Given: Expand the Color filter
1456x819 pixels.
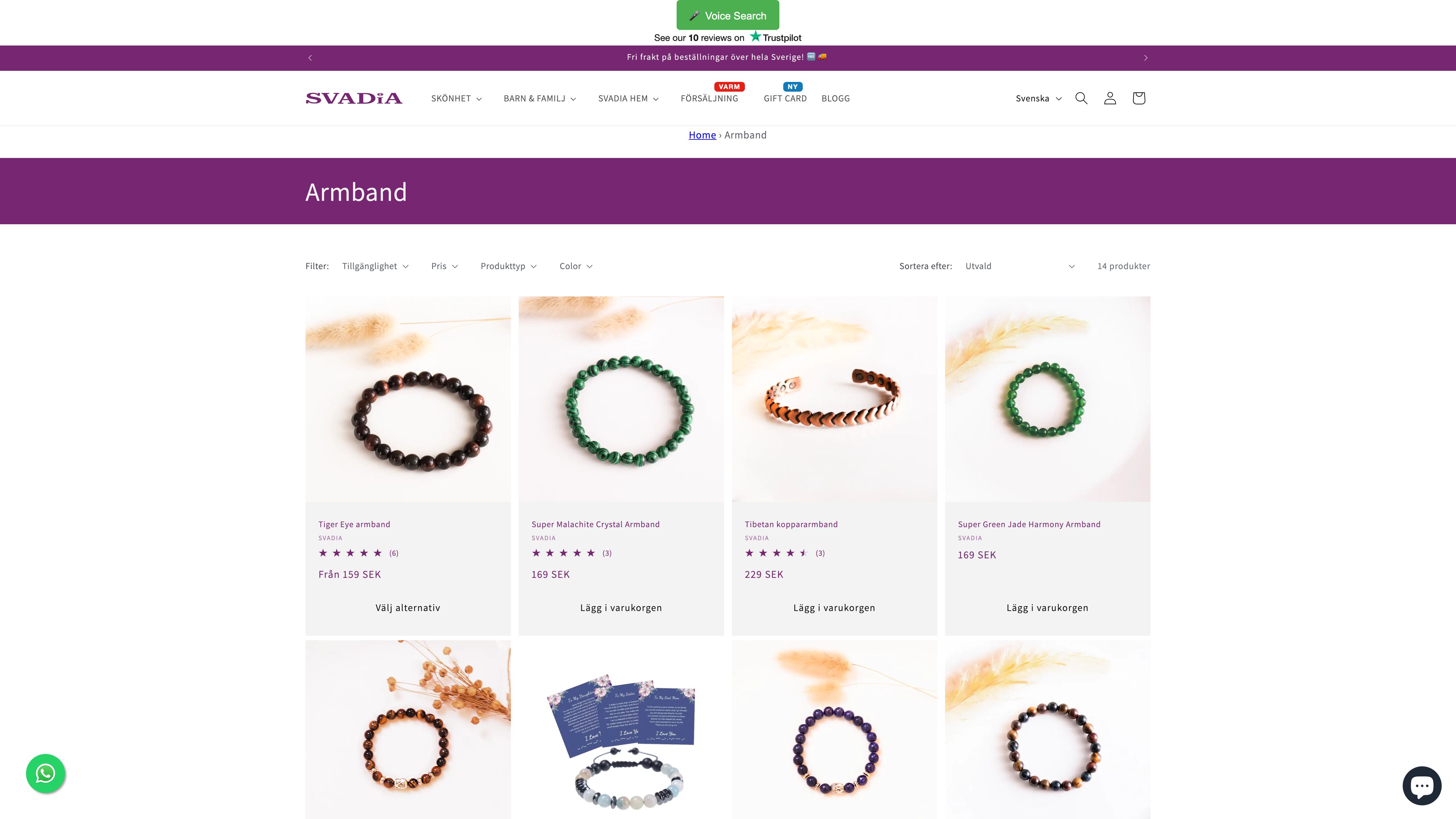Looking at the screenshot, I should point(576,266).
